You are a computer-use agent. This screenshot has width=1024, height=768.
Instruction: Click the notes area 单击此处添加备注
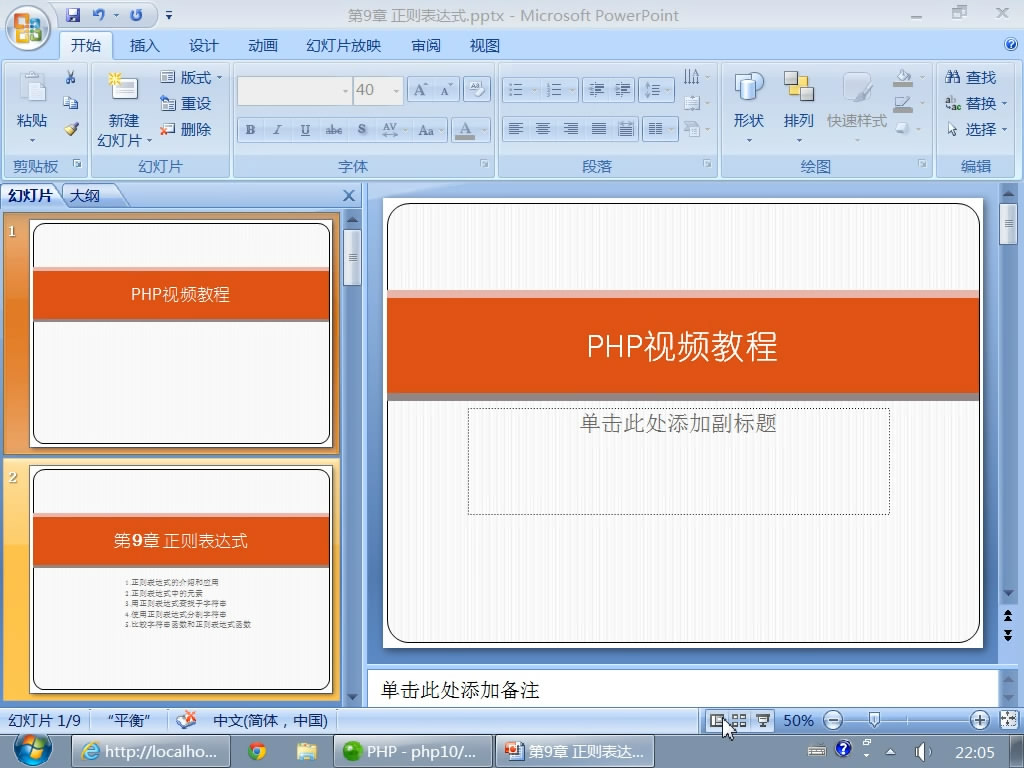[x=682, y=690]
